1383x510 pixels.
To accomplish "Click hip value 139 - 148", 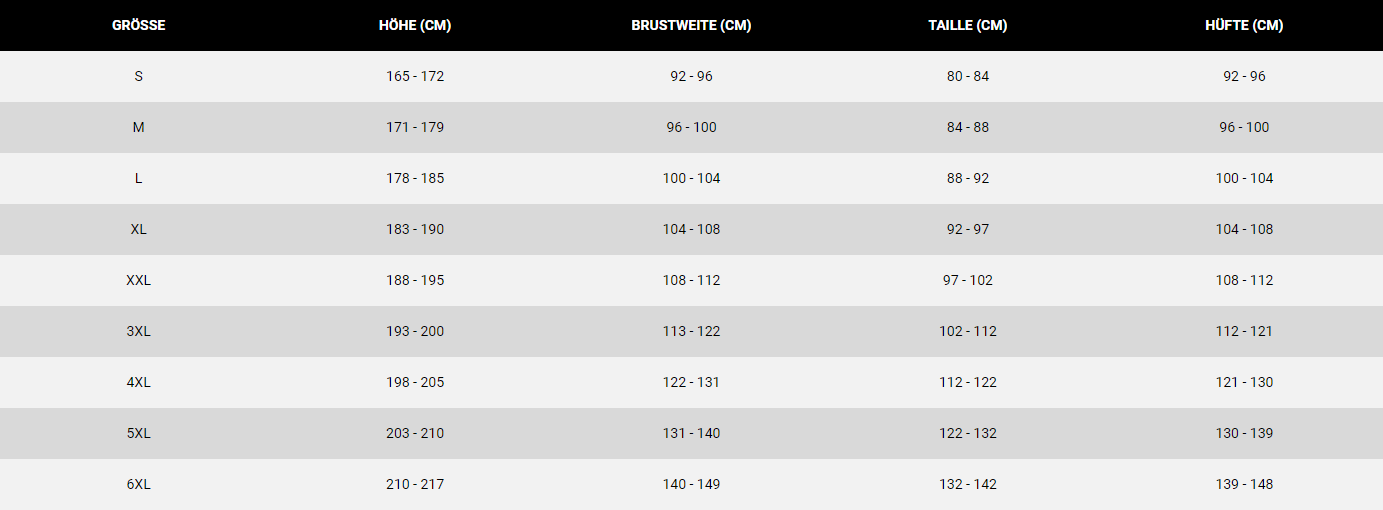I will click(x=1244, y=484).
